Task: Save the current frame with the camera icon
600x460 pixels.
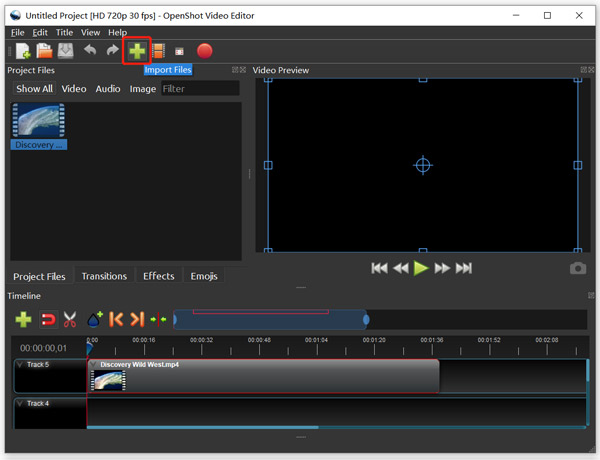Action: (578, 268)
